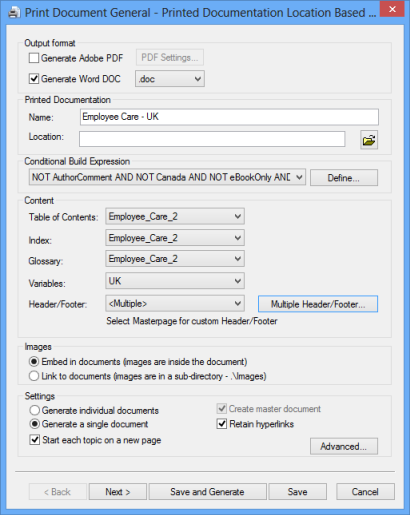This screenshot has height=515, width=410.
Task: Click the printer icon in title bar
Action: [14, 13]
